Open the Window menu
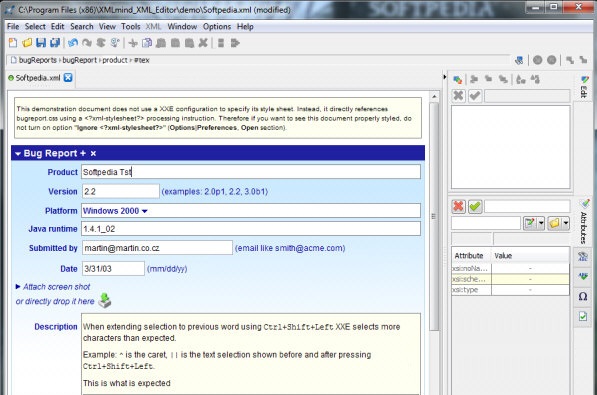The width and height of the screenshot is (597, 395). coord(182,27)
